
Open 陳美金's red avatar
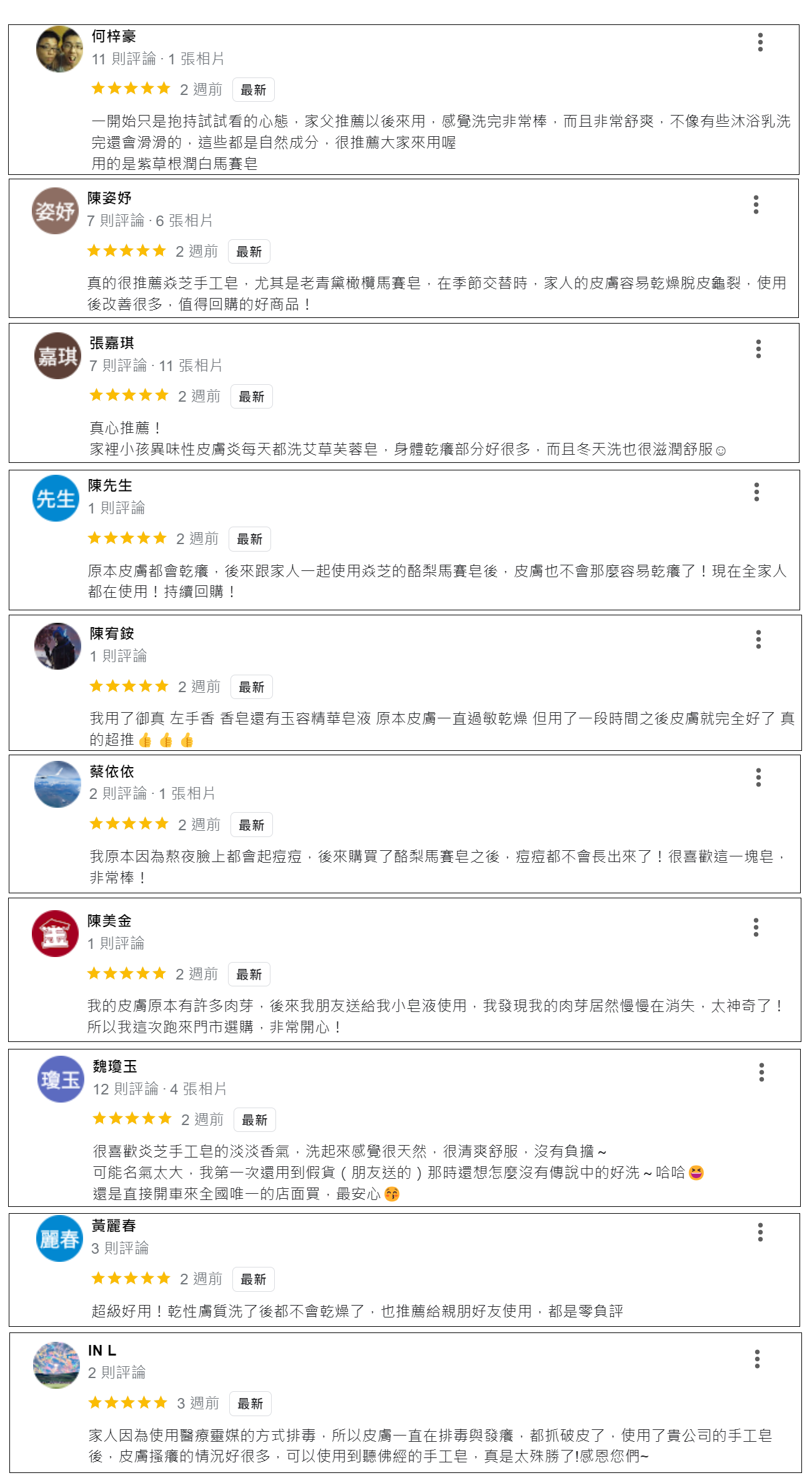55,933
